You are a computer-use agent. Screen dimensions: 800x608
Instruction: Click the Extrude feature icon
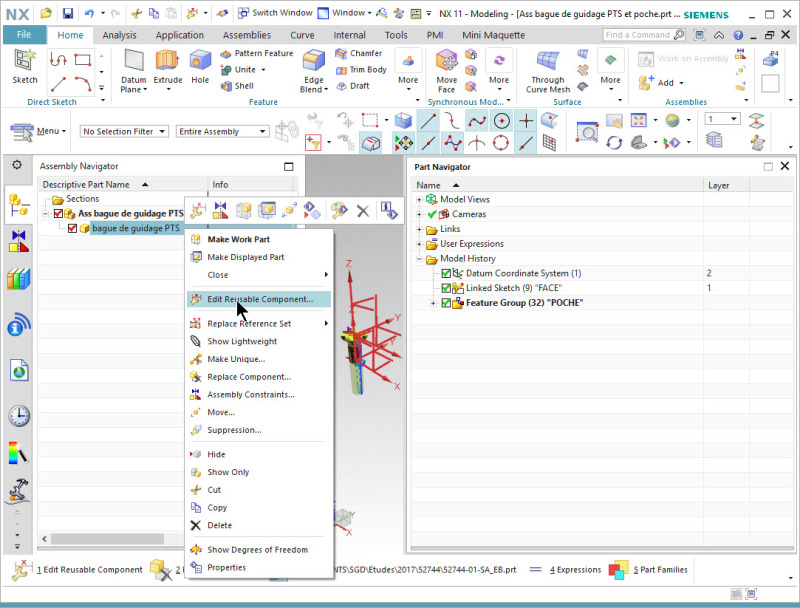click(x=167, y=71)
